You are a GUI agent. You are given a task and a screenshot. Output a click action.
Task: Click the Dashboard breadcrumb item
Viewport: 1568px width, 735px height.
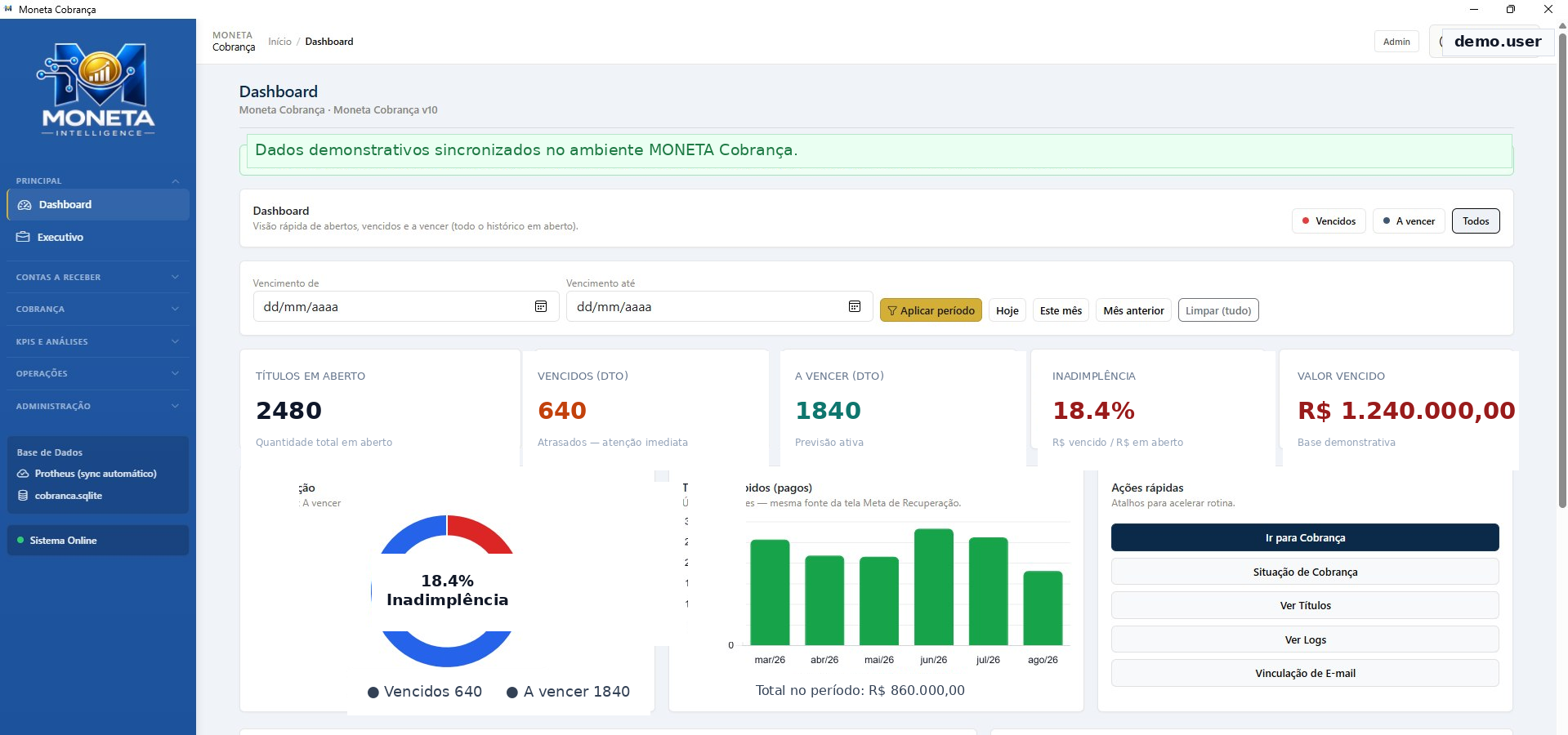(x=329, y=42)
